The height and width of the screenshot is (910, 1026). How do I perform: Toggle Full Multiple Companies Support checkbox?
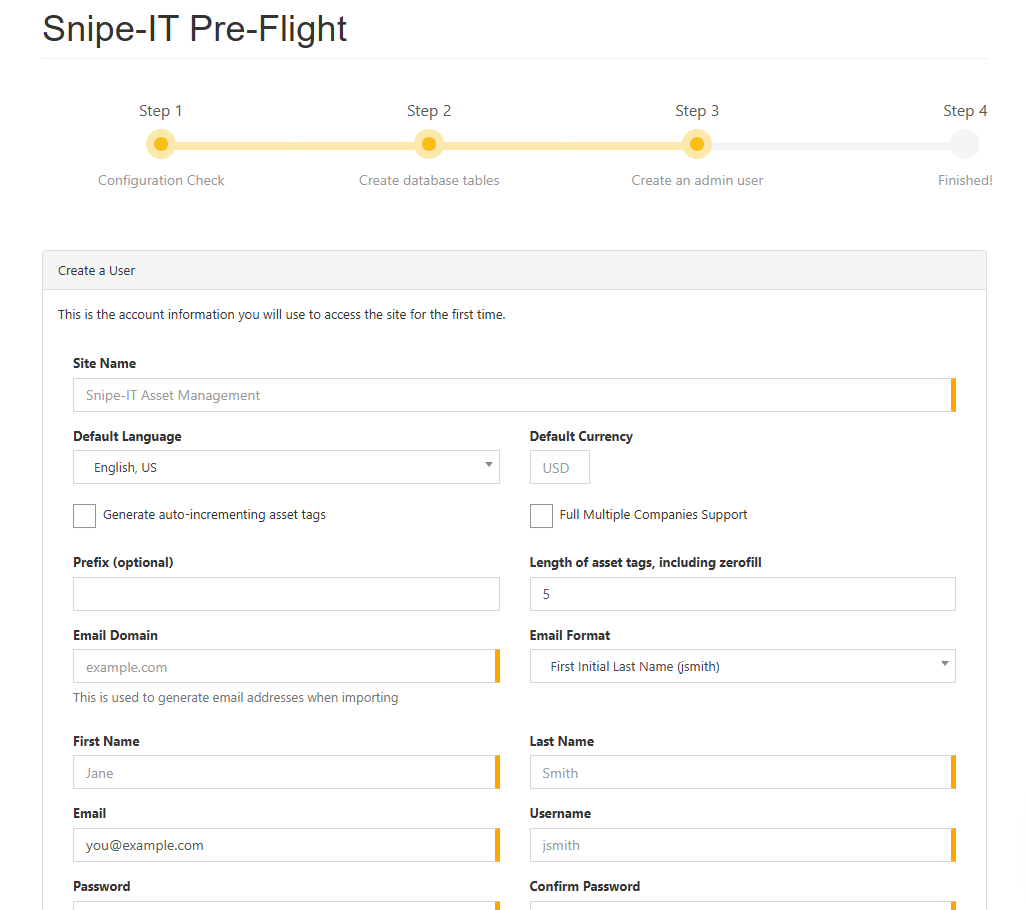coord(541,516)
